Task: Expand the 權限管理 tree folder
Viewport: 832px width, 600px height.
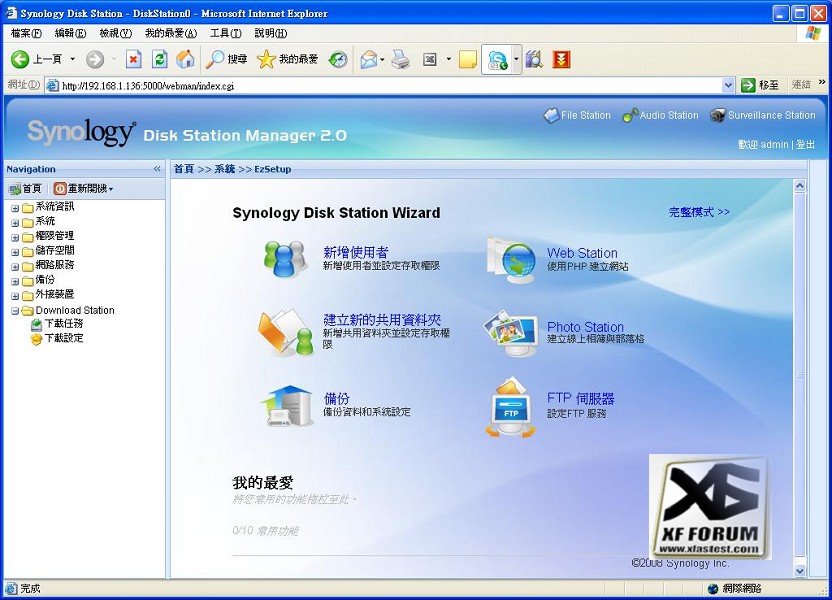Action: coord(15,237)
